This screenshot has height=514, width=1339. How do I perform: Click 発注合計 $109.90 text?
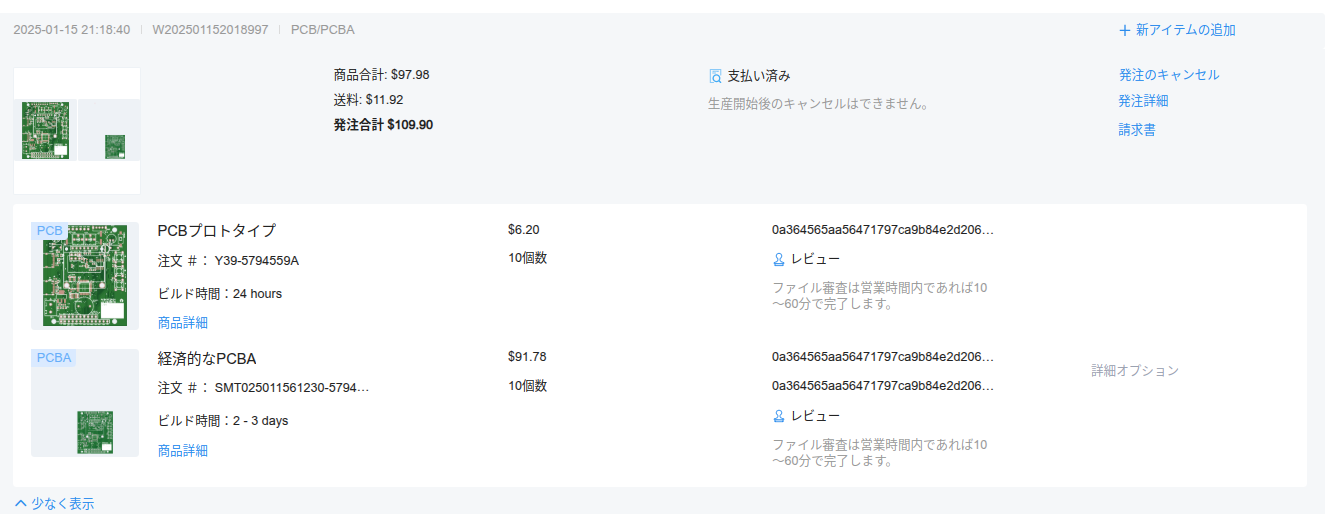pyautogui.click(x=384, y=125)
